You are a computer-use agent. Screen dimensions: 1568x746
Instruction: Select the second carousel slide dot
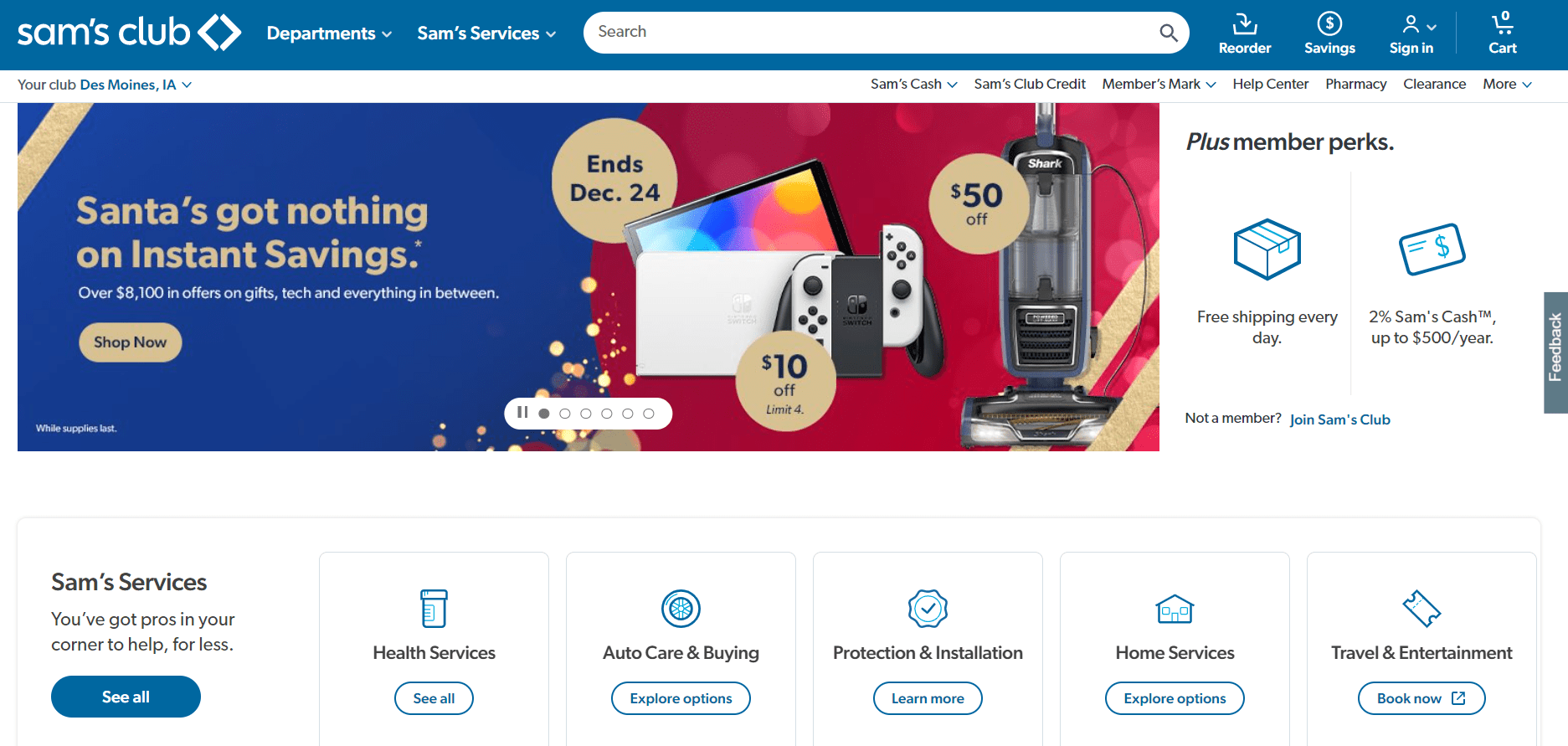click(565, 414)
